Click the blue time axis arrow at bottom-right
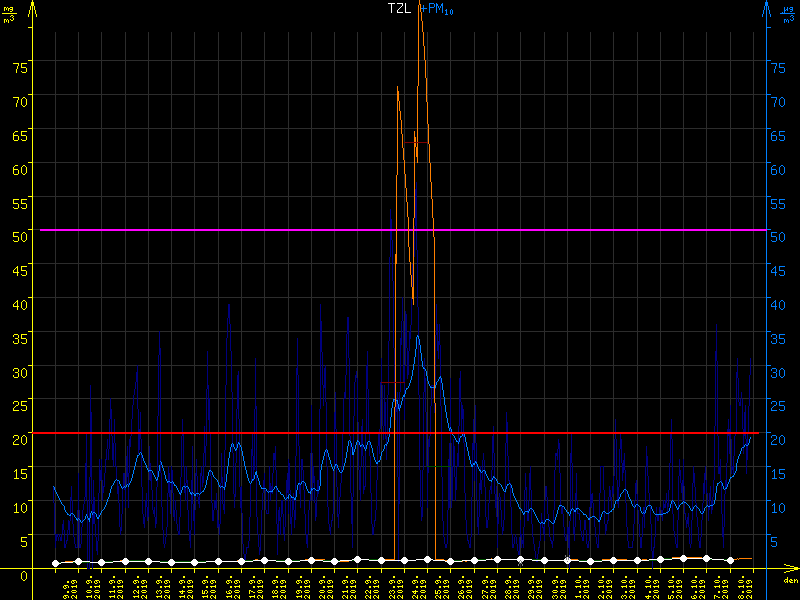The width and height of the screenshot is (800, 600). 789,566
